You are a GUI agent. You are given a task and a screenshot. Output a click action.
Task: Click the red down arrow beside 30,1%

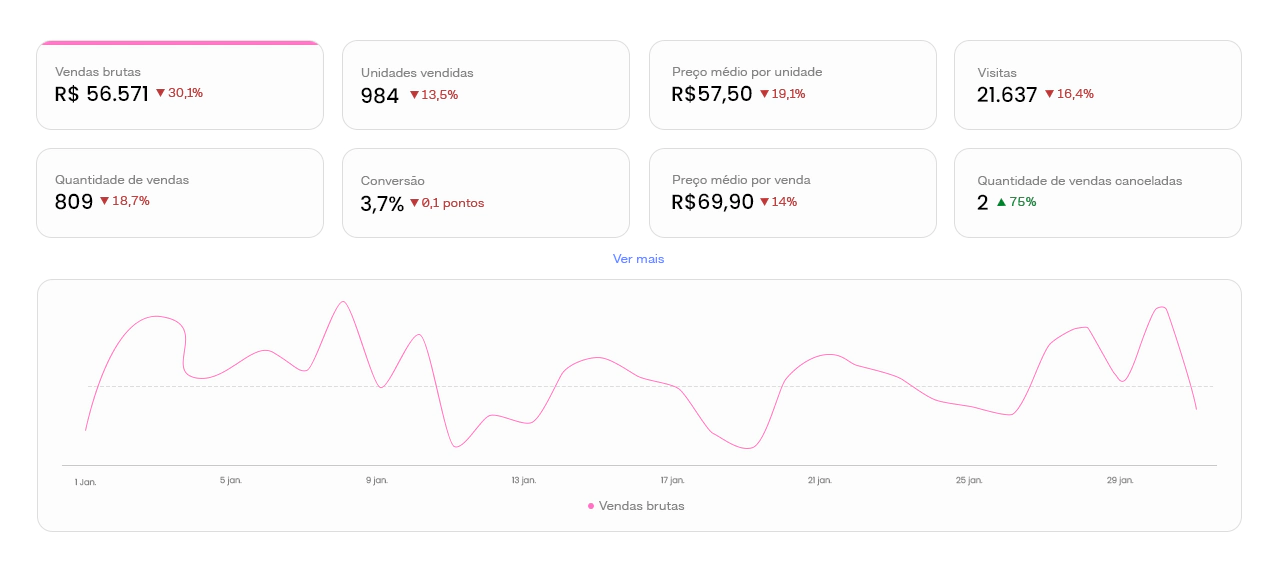[x=160, y=93]
